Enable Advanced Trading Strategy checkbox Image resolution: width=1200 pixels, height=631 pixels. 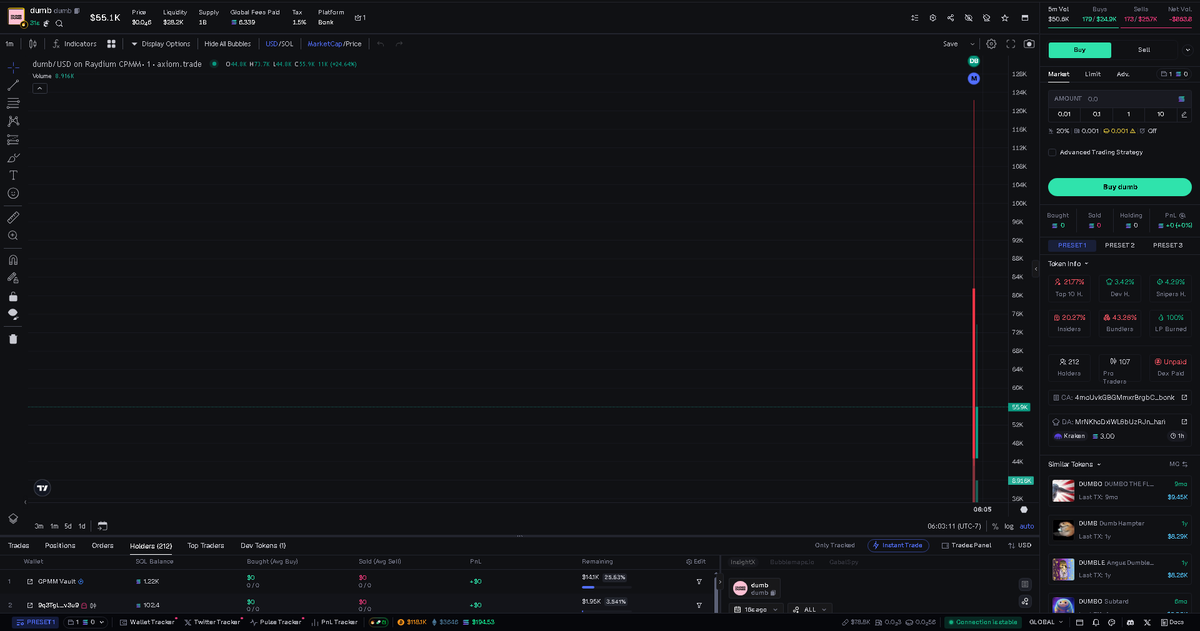point(1052,152)
